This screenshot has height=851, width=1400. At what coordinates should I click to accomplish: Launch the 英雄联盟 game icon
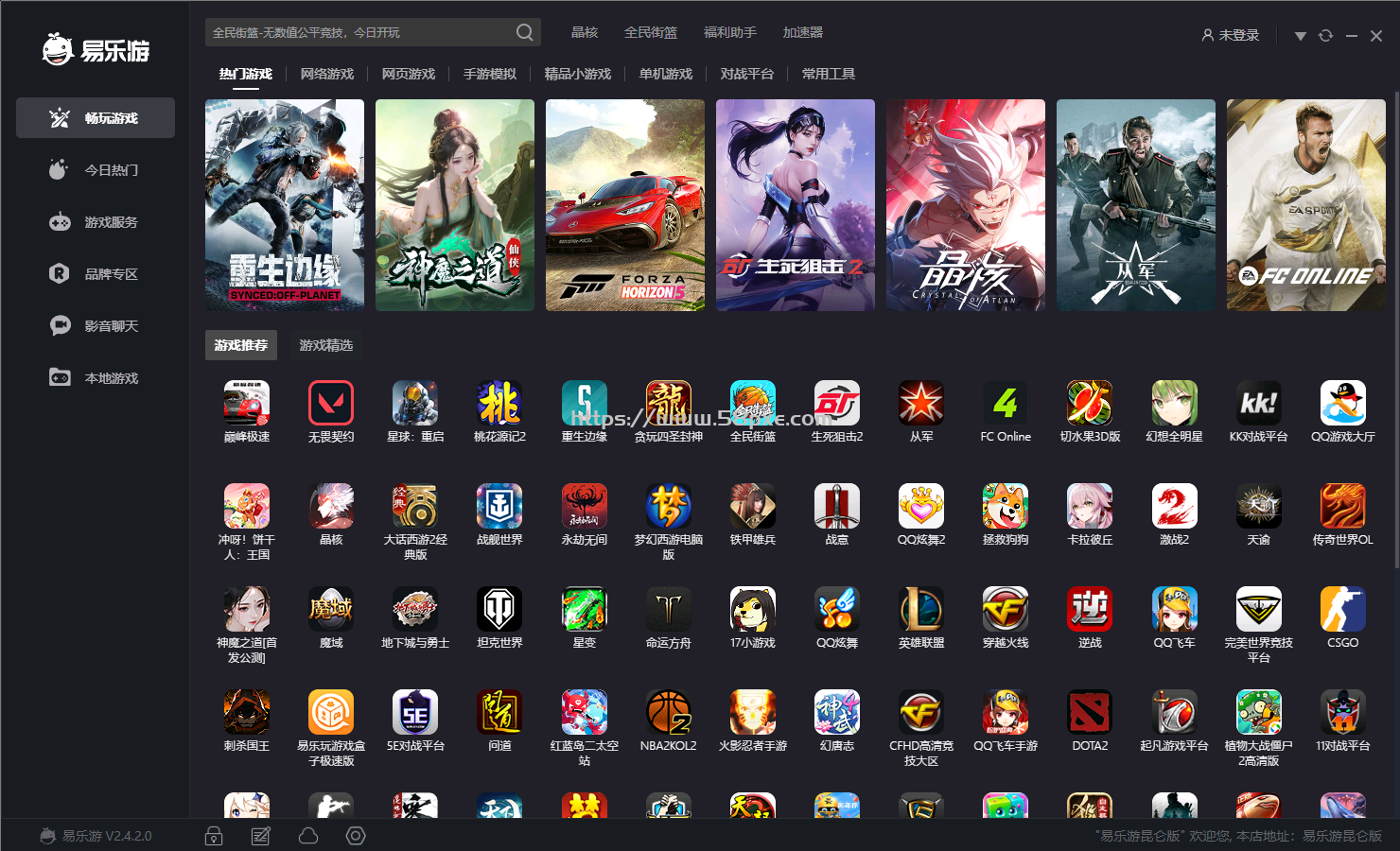coord(921,609)
